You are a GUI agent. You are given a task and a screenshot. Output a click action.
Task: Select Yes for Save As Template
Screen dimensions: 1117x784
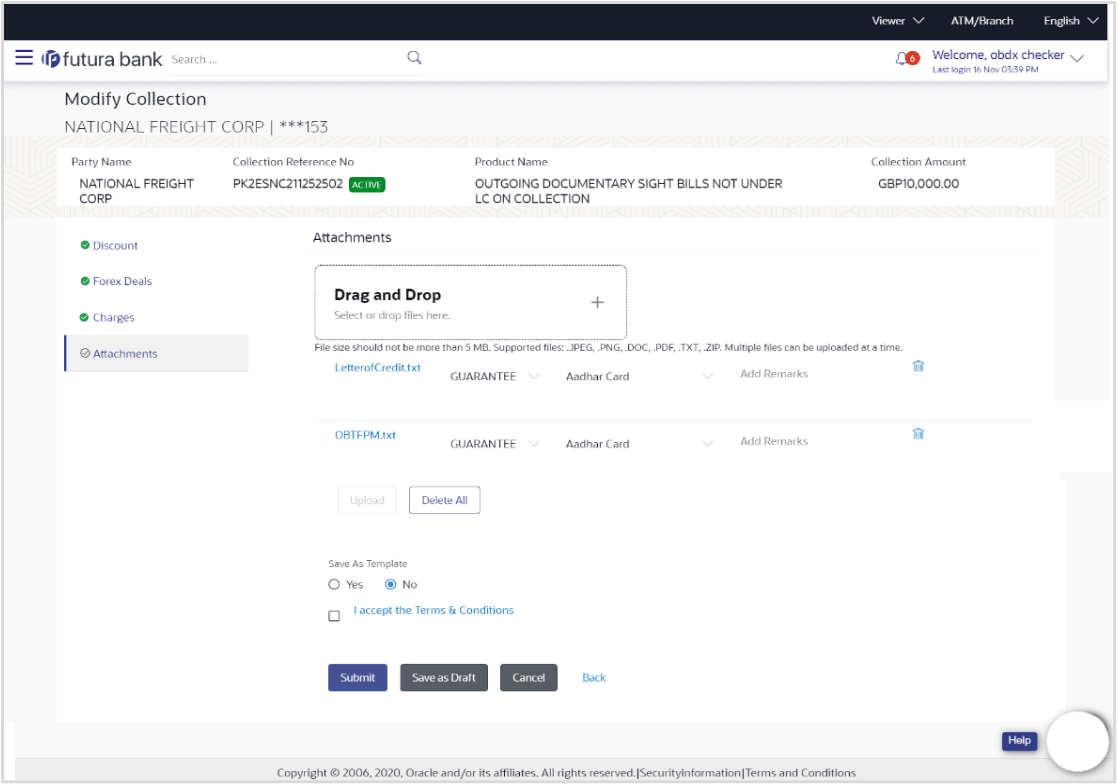coord(334,585)
